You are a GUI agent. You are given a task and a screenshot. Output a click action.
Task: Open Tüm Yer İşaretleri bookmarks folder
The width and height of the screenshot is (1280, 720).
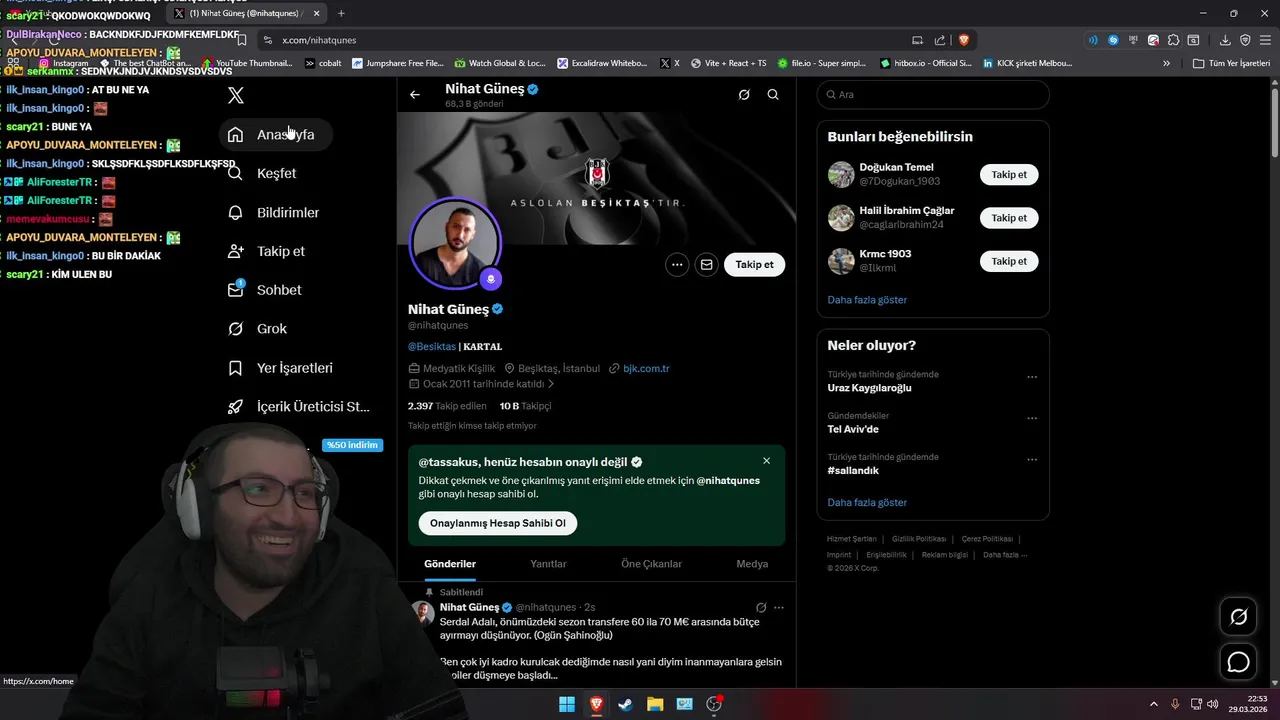click(1231, 63)
